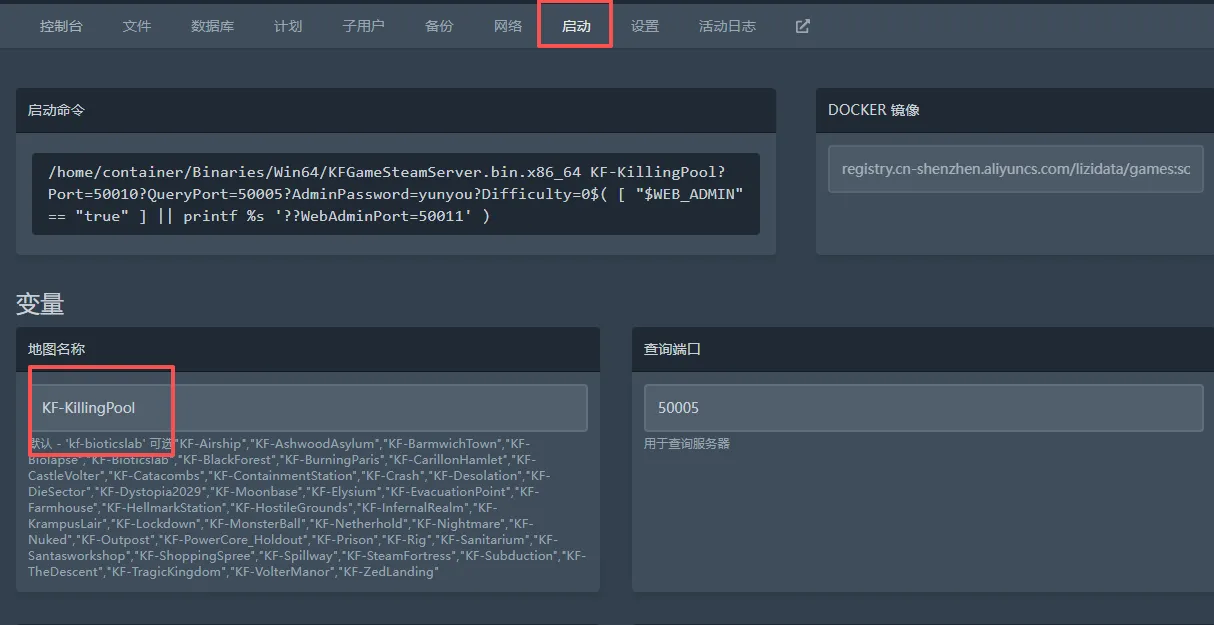The width and height of the screenshot is (1214, 625).
Task: Open the 子用户 tab
Action: coord(363,26)
